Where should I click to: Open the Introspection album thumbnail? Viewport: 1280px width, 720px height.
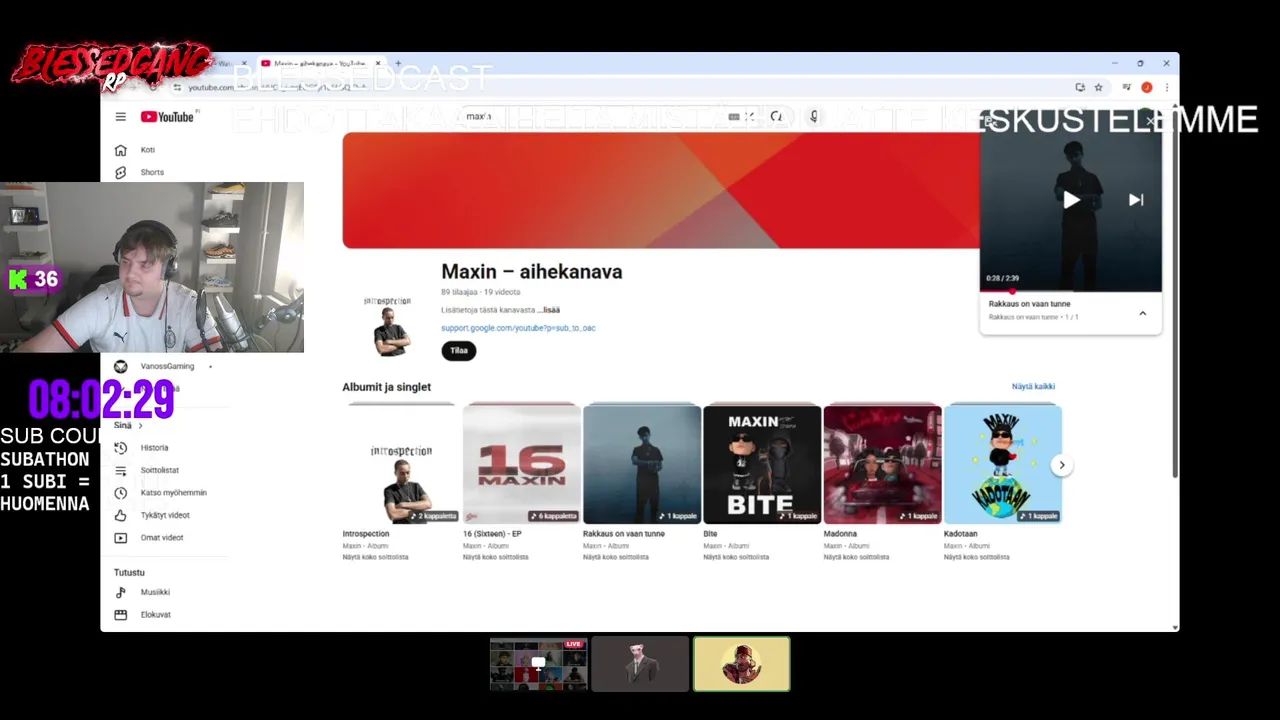[401, 464]
